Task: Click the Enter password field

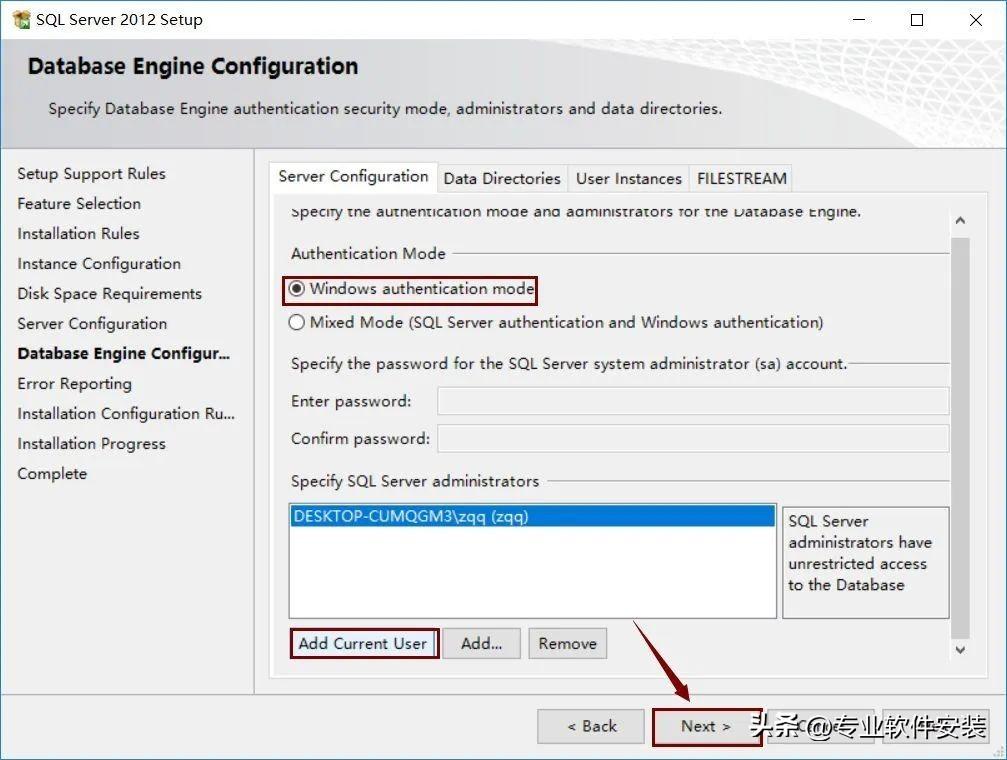Action: click(692, 401)
